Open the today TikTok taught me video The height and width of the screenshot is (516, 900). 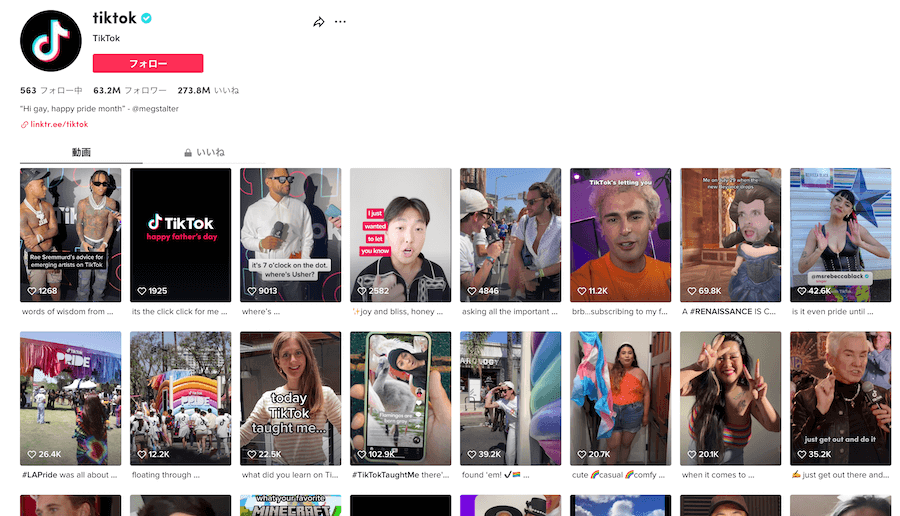click(x=290, y=398)
